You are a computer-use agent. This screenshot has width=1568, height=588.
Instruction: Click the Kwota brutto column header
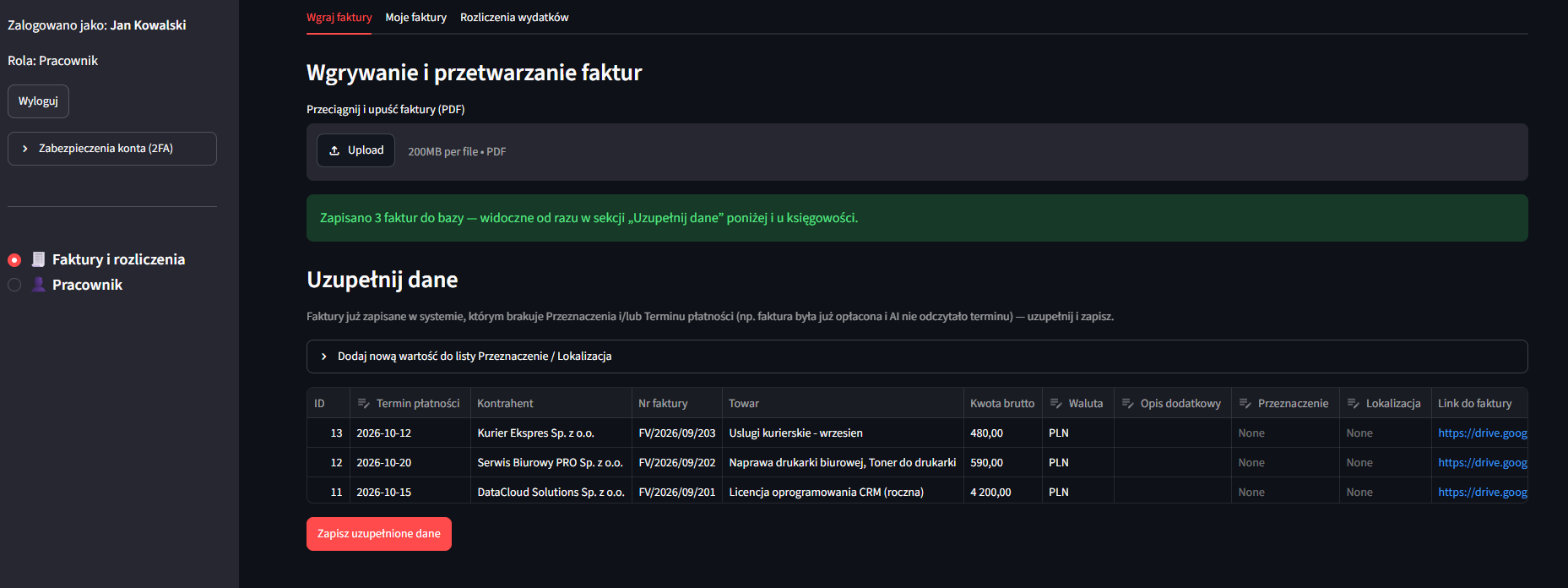tap(1003, 403)
